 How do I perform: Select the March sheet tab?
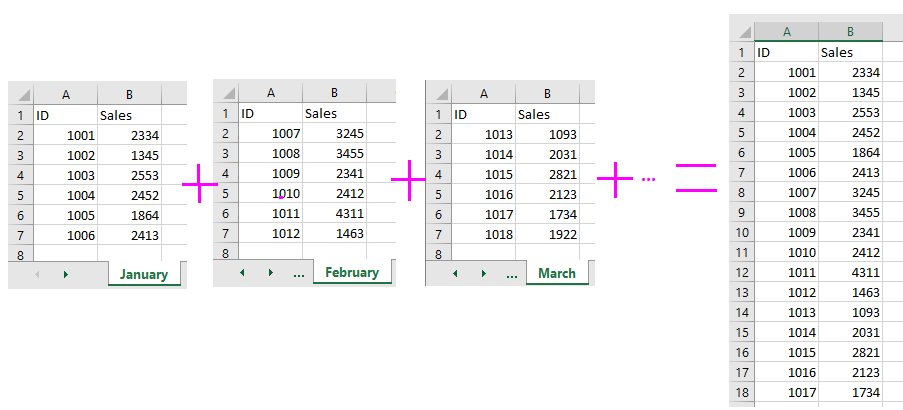557,274
